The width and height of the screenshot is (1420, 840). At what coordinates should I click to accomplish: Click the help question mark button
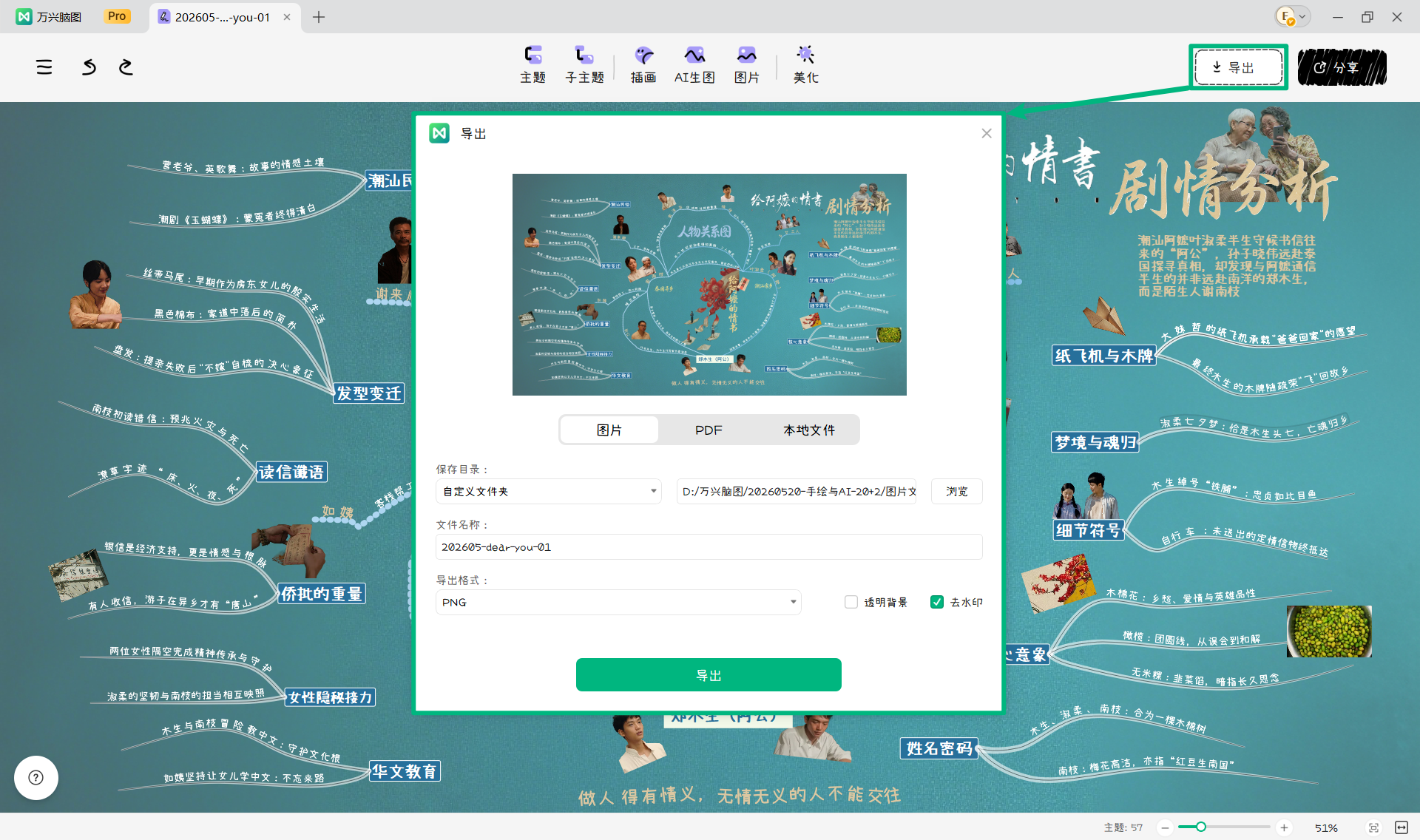coord(36,778)
